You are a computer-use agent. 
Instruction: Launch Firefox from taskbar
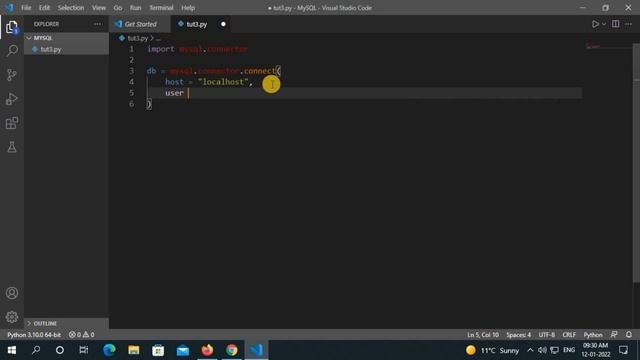pos(207,350)
